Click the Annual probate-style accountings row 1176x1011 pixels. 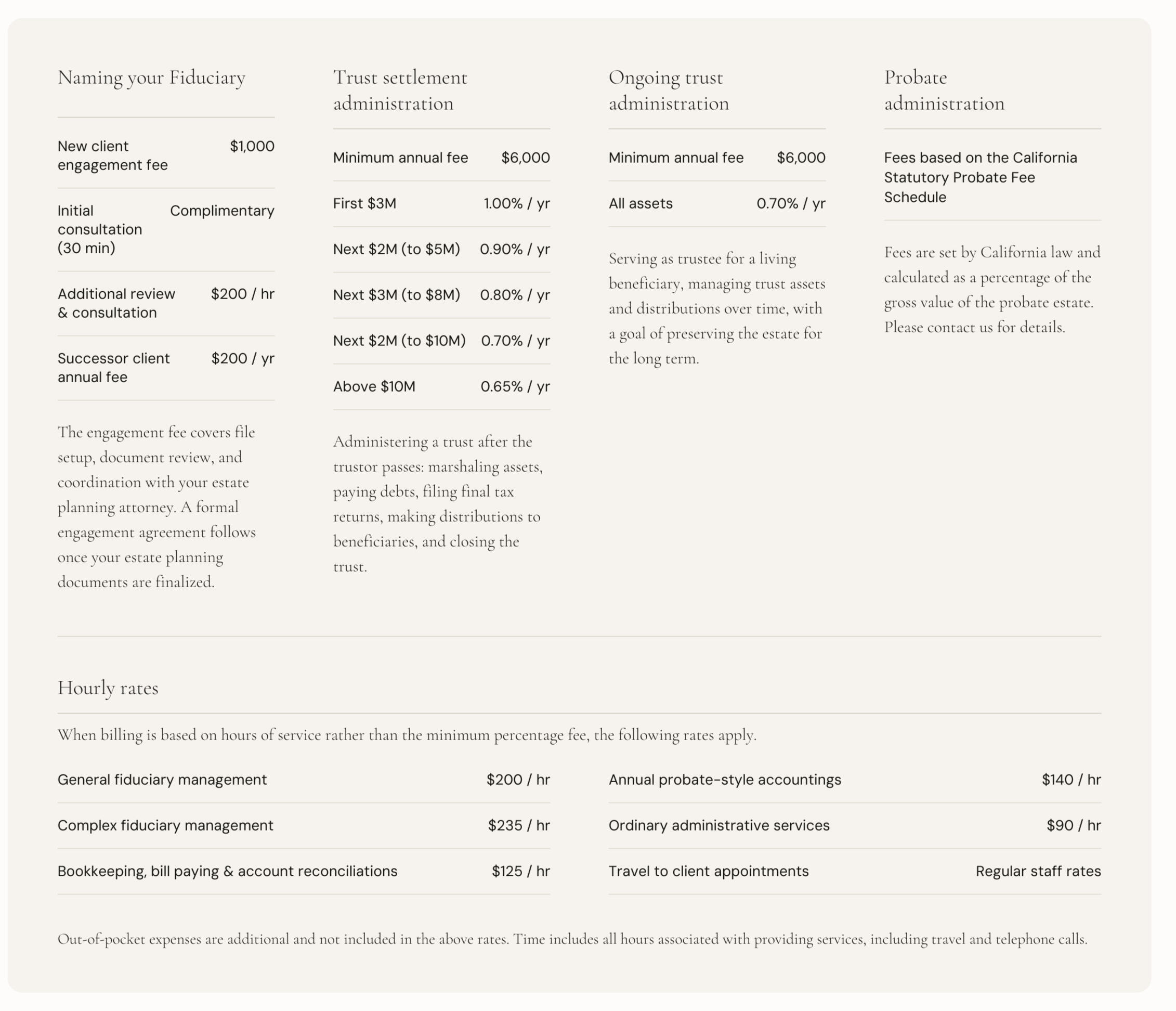(855, 780)
